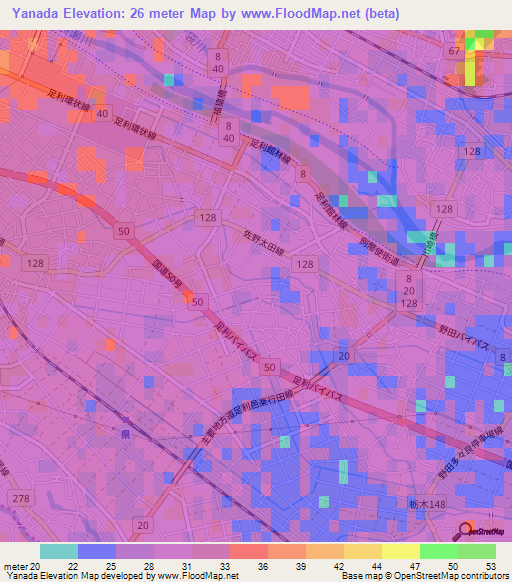Click the 8 shield near 野田バイパス
Screen dimensions: 512x582
pos(503,357)
